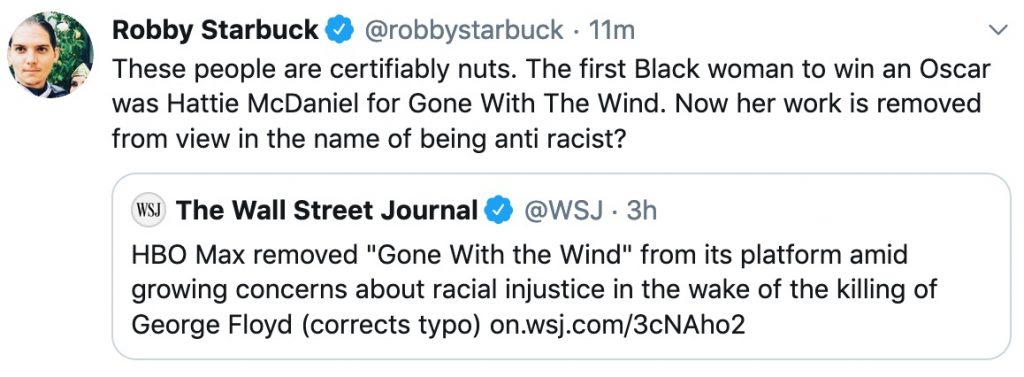Click the Robby Starbuck display name
1024x377 pixels.
point(216,30)
